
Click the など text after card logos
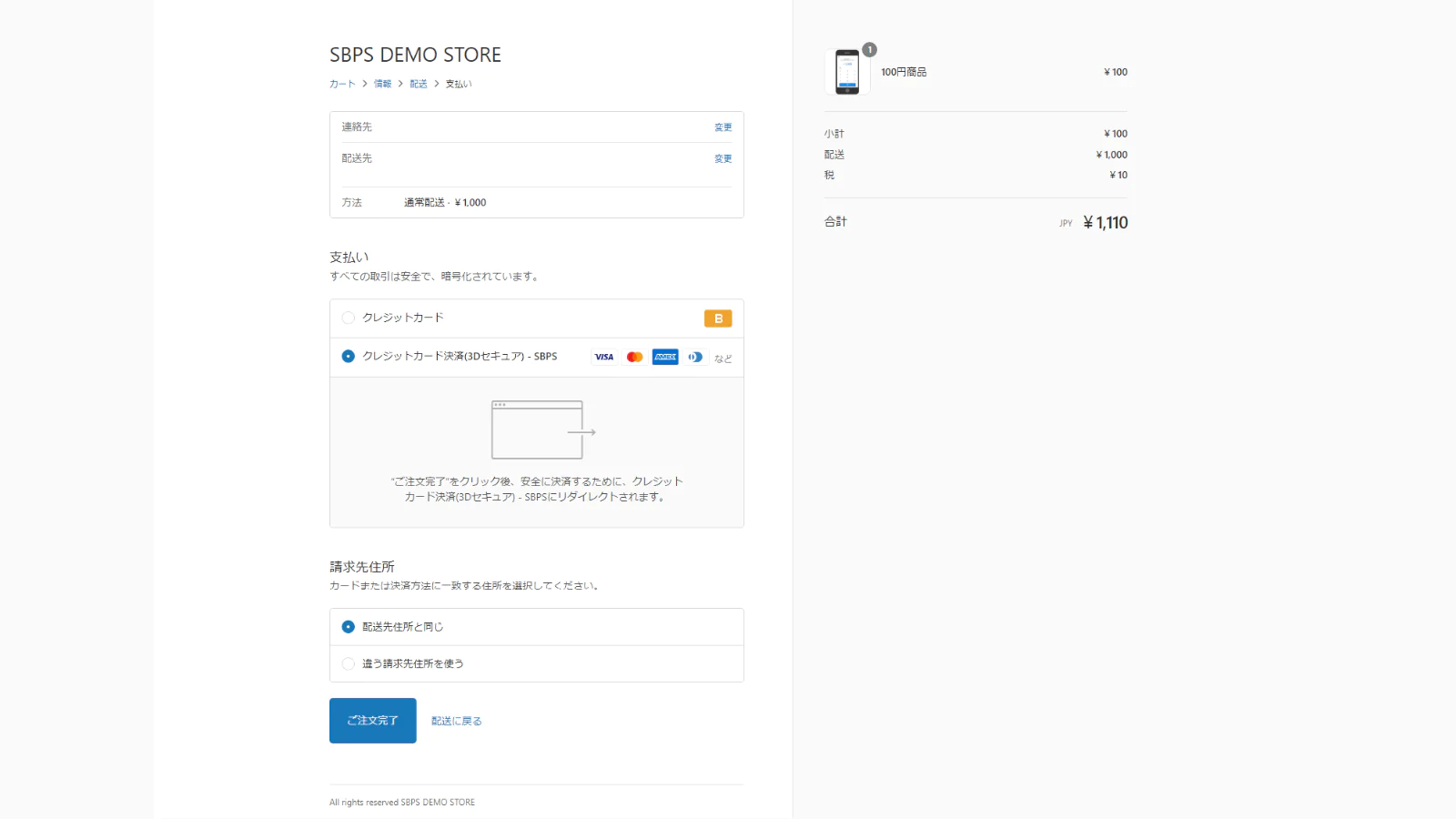[723, 359]
